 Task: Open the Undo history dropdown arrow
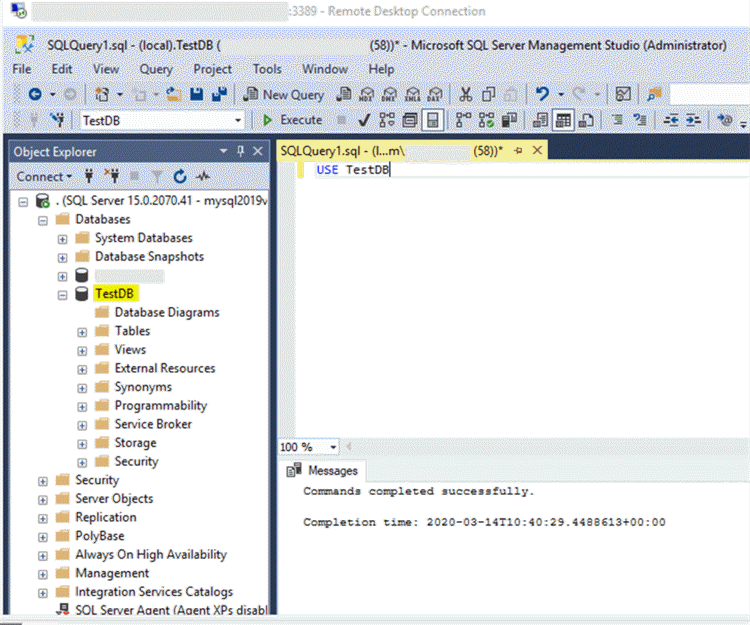pos(561,94)
